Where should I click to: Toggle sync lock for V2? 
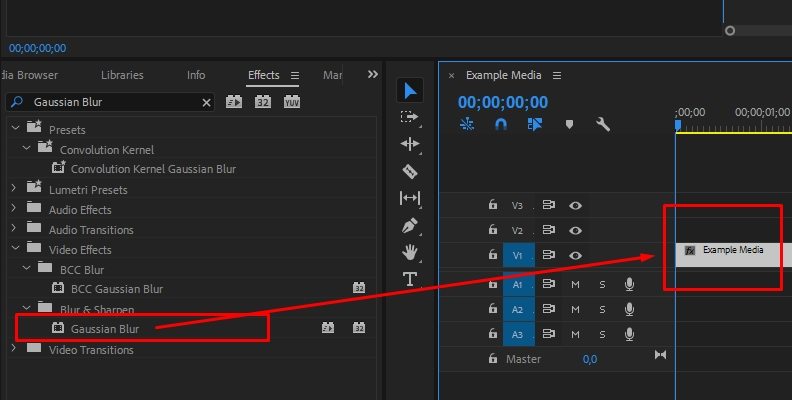click(549, 230)
